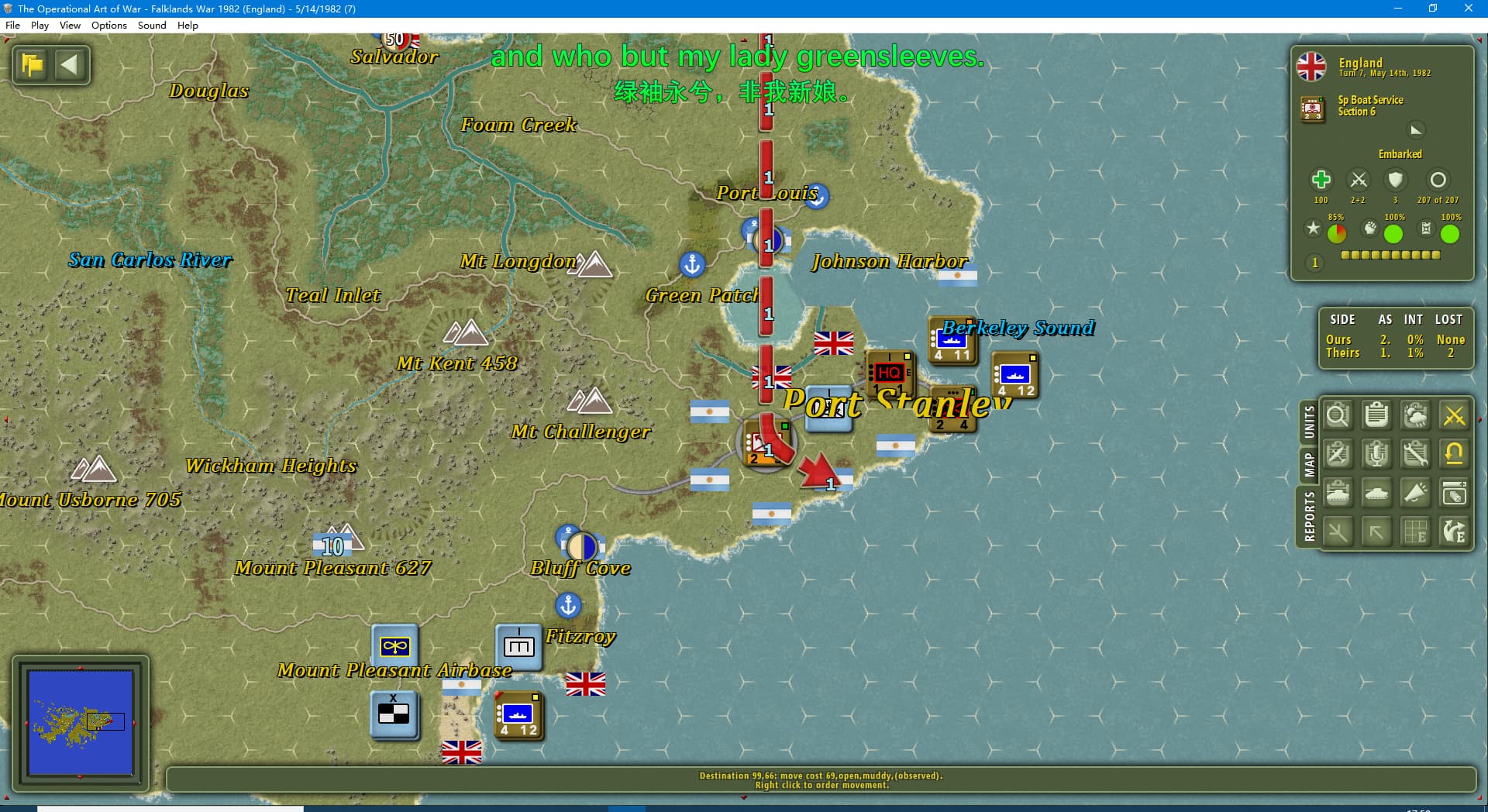Image resolution: width=1488 pixels, height=812 pixels.
Task: Open the View menu
Action: click(x=70, y=25)
